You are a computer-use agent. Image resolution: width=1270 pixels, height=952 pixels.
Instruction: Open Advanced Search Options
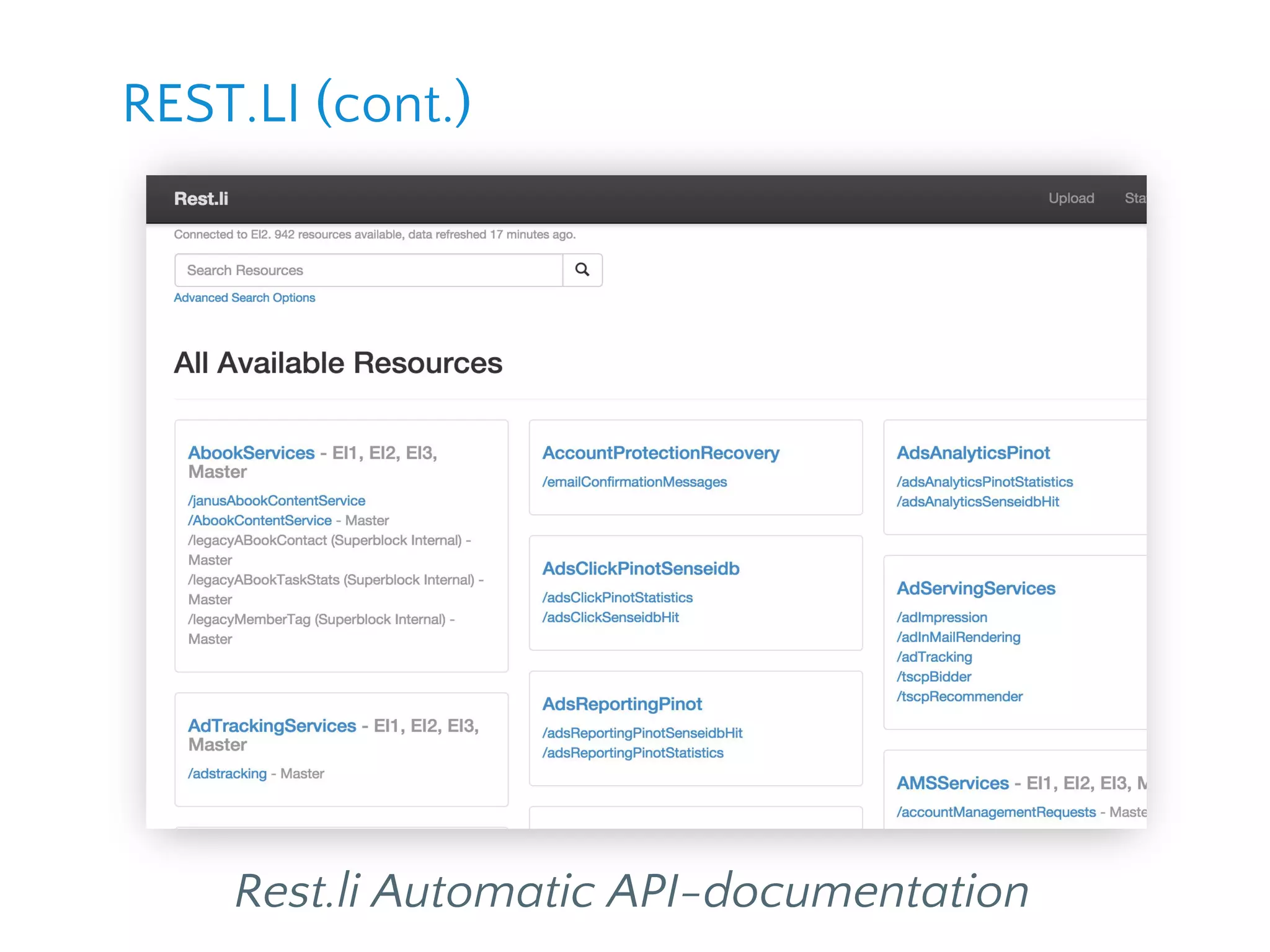click(244, 297)
